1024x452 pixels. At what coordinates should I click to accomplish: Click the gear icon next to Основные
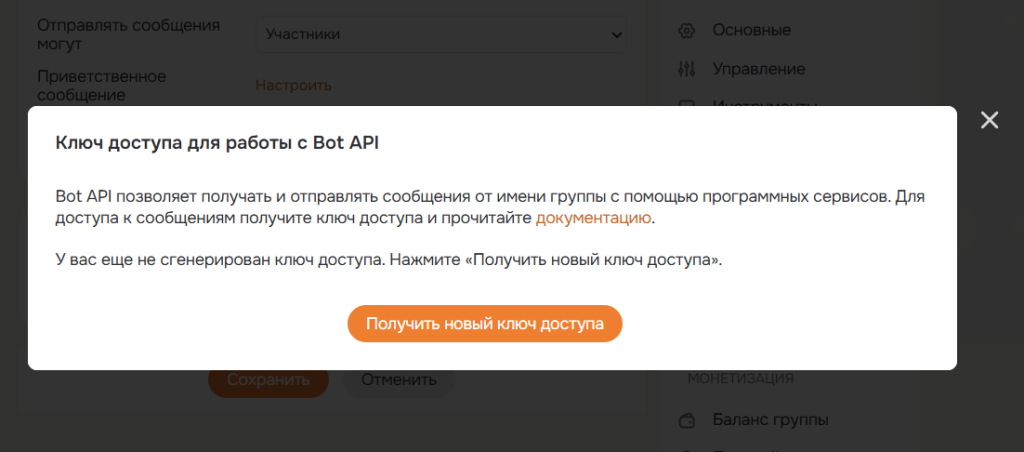(686, 30)
